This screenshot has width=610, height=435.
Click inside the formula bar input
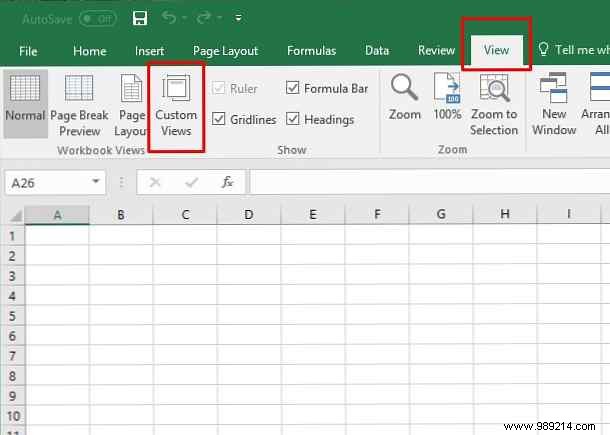[x=429, y=182]
